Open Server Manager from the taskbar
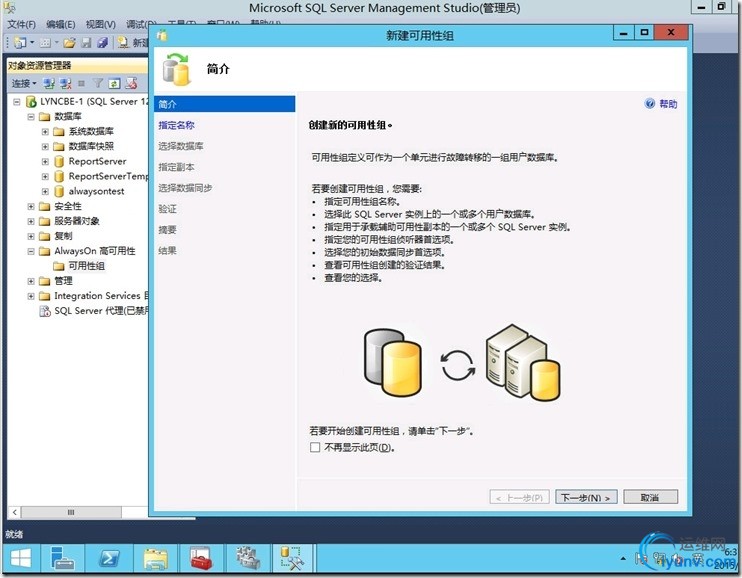Viewport: 742px width, 578px height. pos(63,559)
